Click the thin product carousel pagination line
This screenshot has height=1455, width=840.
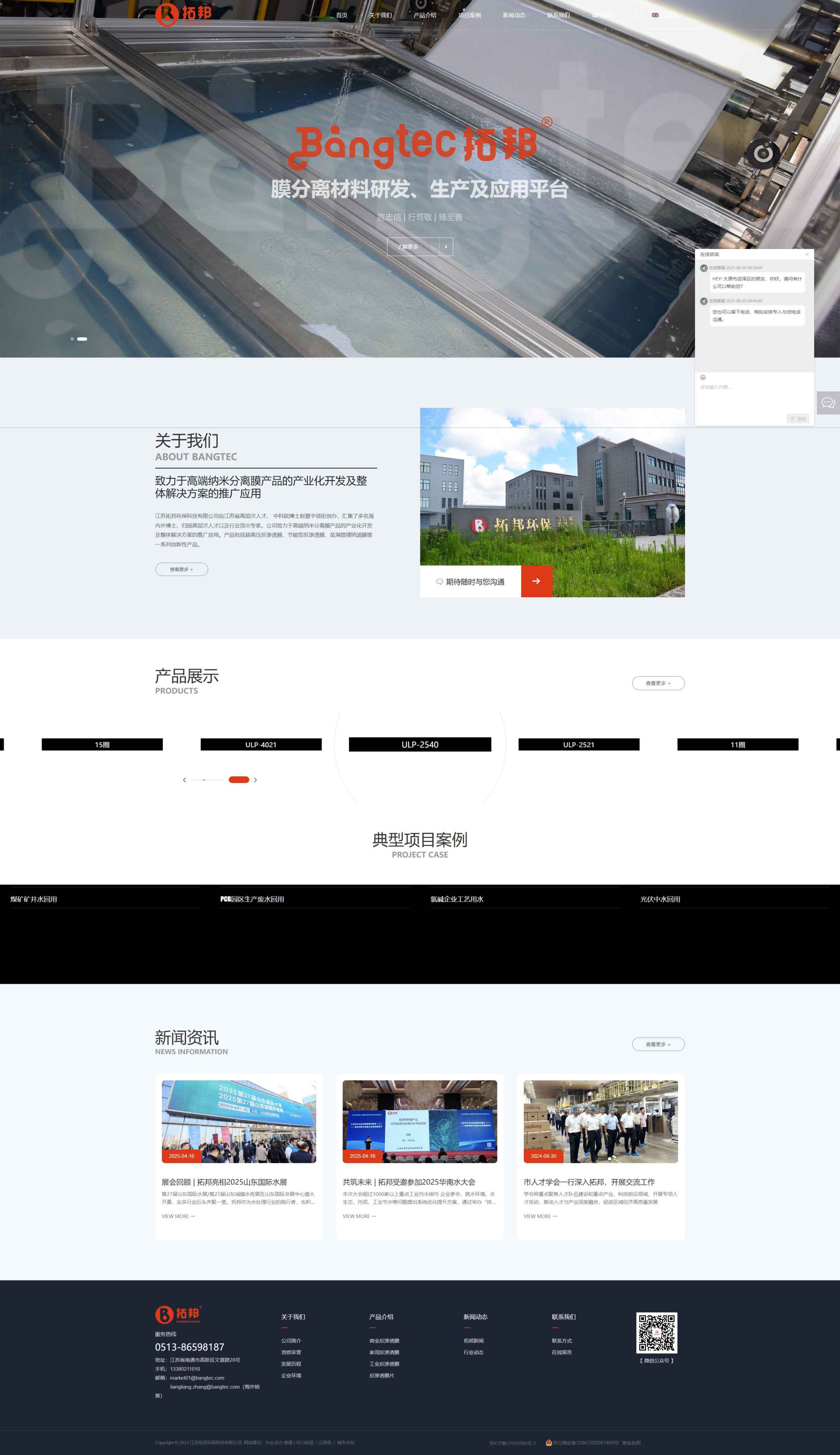coord(207,780)
